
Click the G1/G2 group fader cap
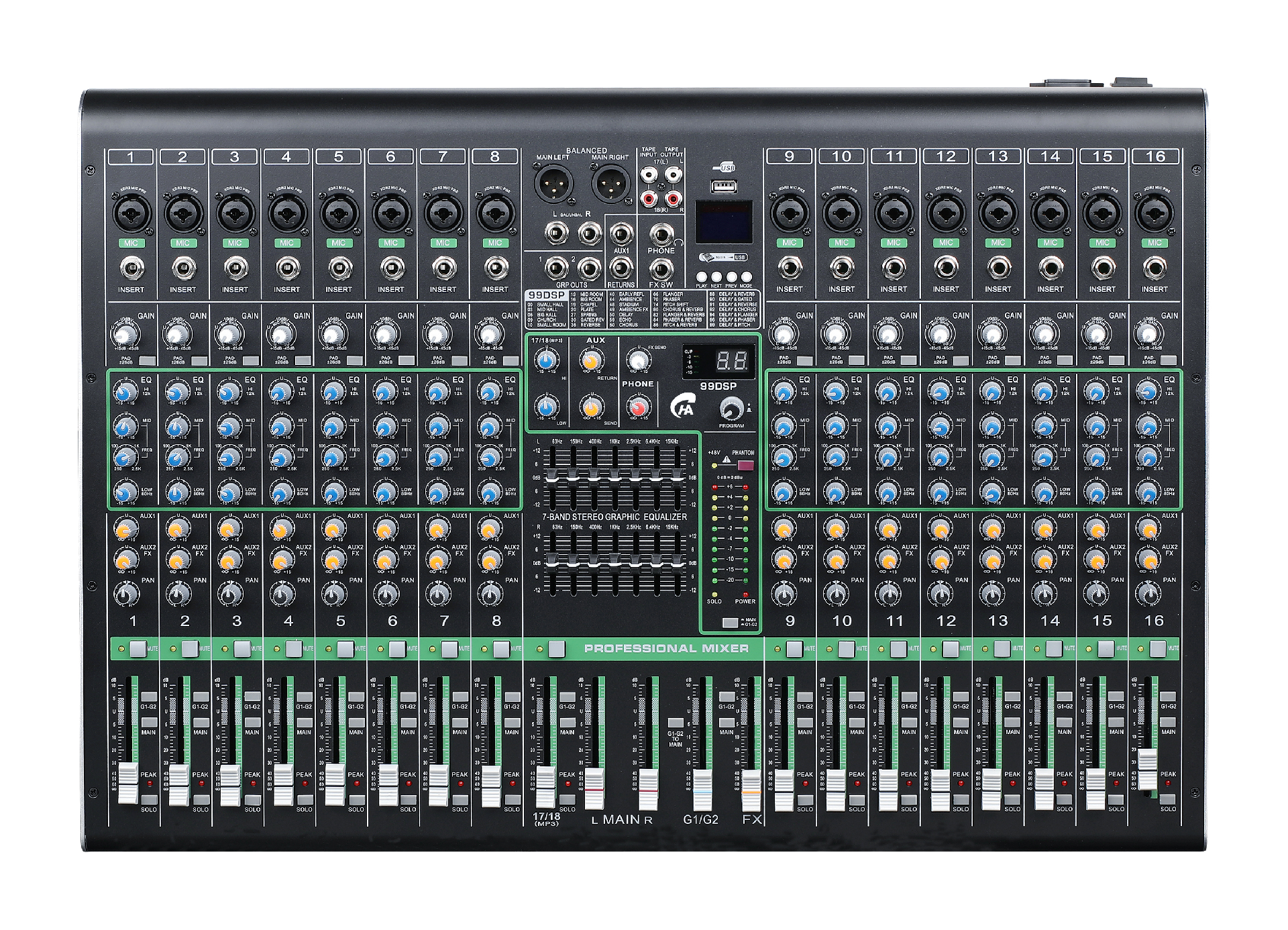coord(702,789)
